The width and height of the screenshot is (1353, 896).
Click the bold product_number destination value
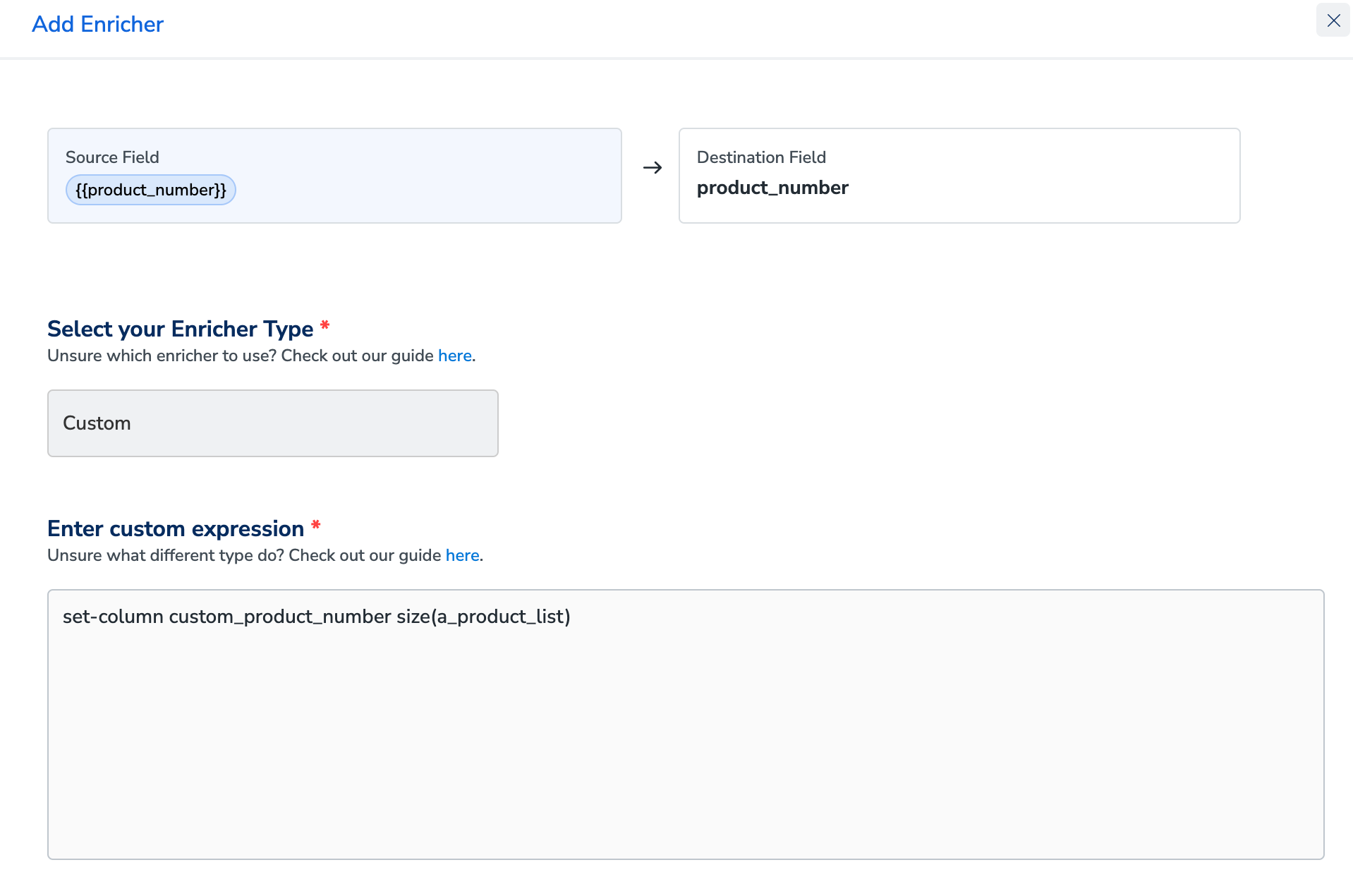772,188
